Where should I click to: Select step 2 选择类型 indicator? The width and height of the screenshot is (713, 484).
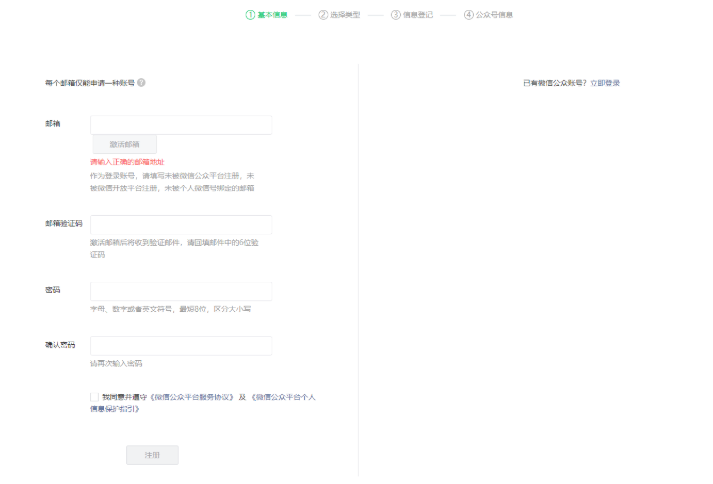pos(339,15)
